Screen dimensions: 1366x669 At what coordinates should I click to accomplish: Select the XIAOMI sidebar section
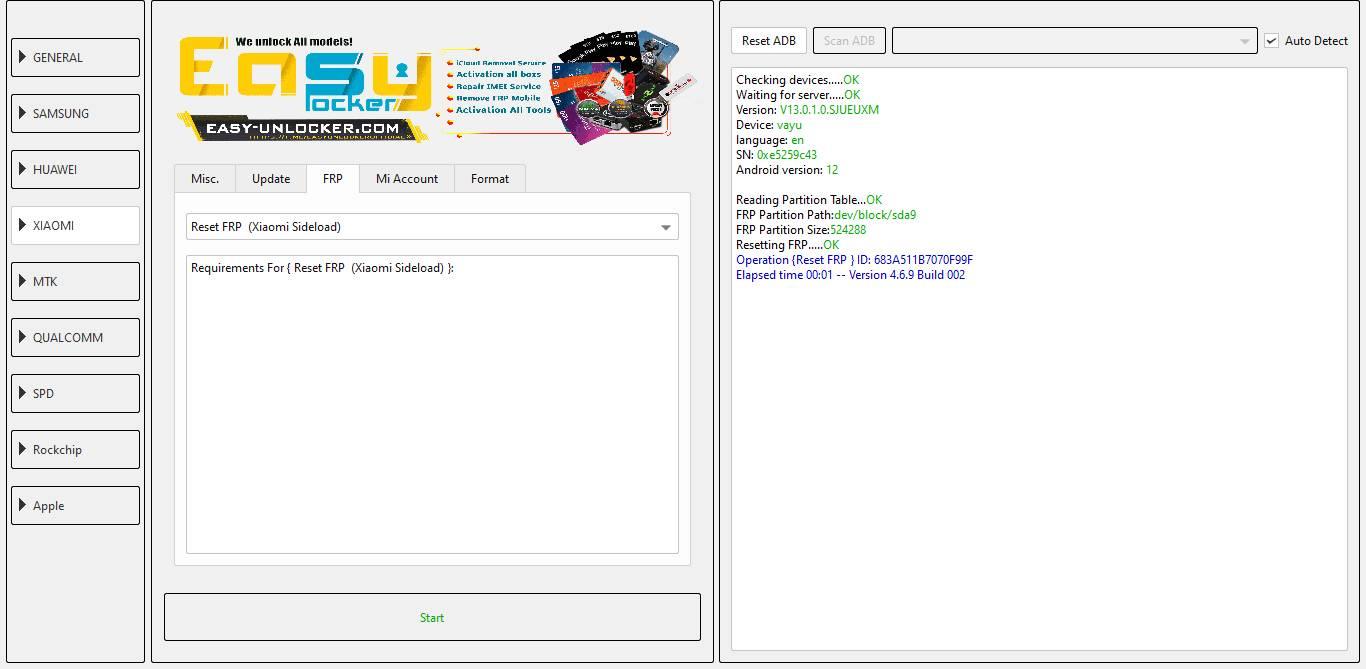point(75,225)
